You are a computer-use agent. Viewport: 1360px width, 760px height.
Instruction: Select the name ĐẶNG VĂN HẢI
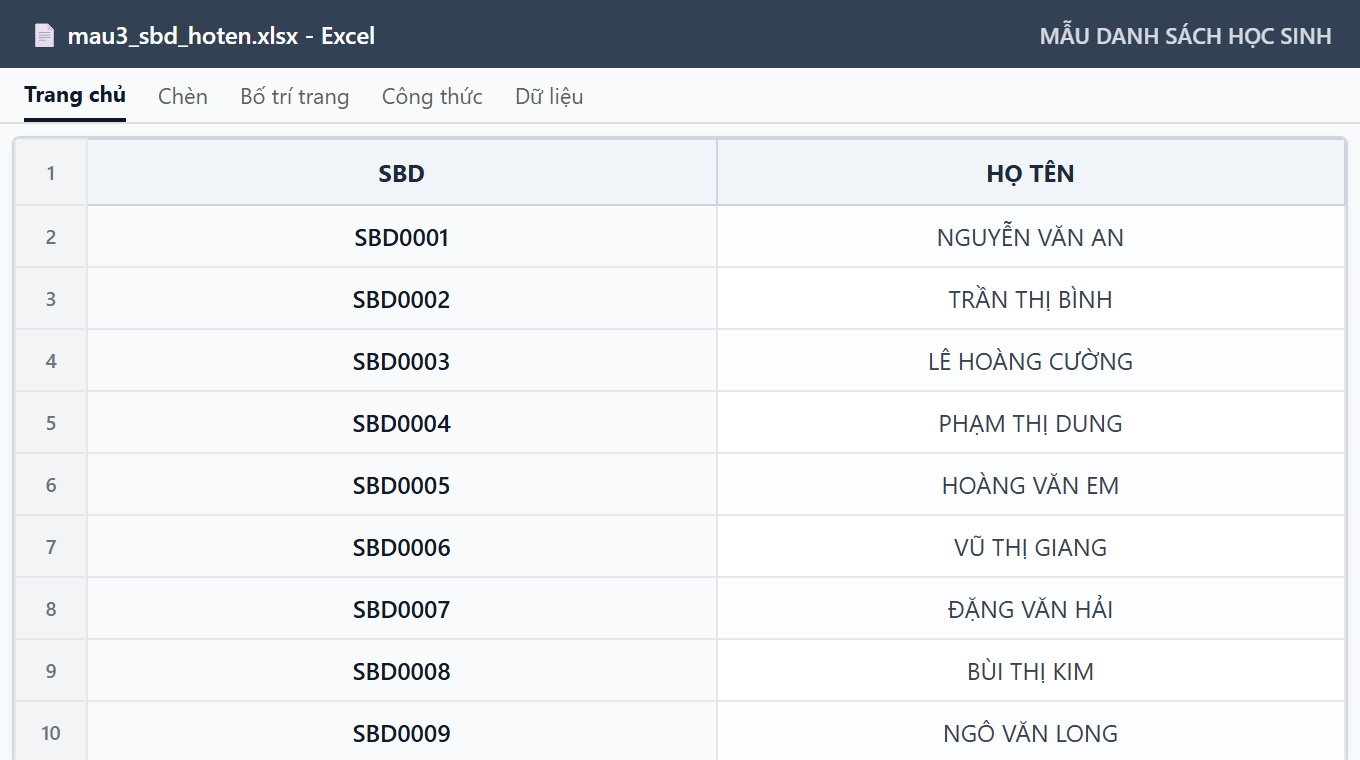(1031, 609)
